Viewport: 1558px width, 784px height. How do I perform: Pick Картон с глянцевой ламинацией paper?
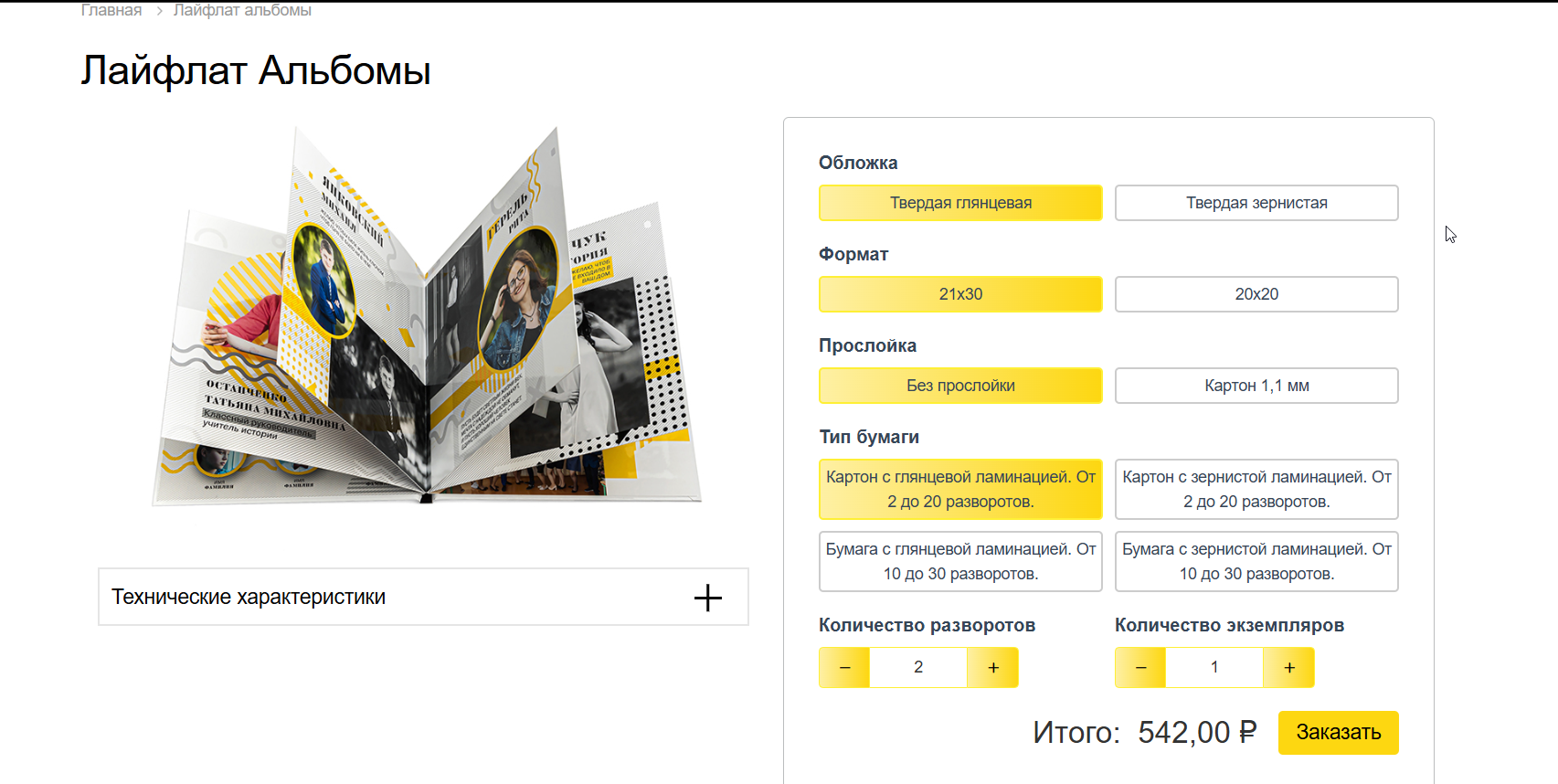960,489
